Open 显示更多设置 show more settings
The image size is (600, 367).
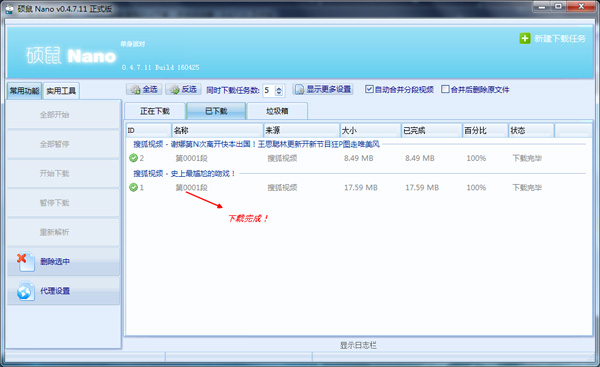pos(323,90)
